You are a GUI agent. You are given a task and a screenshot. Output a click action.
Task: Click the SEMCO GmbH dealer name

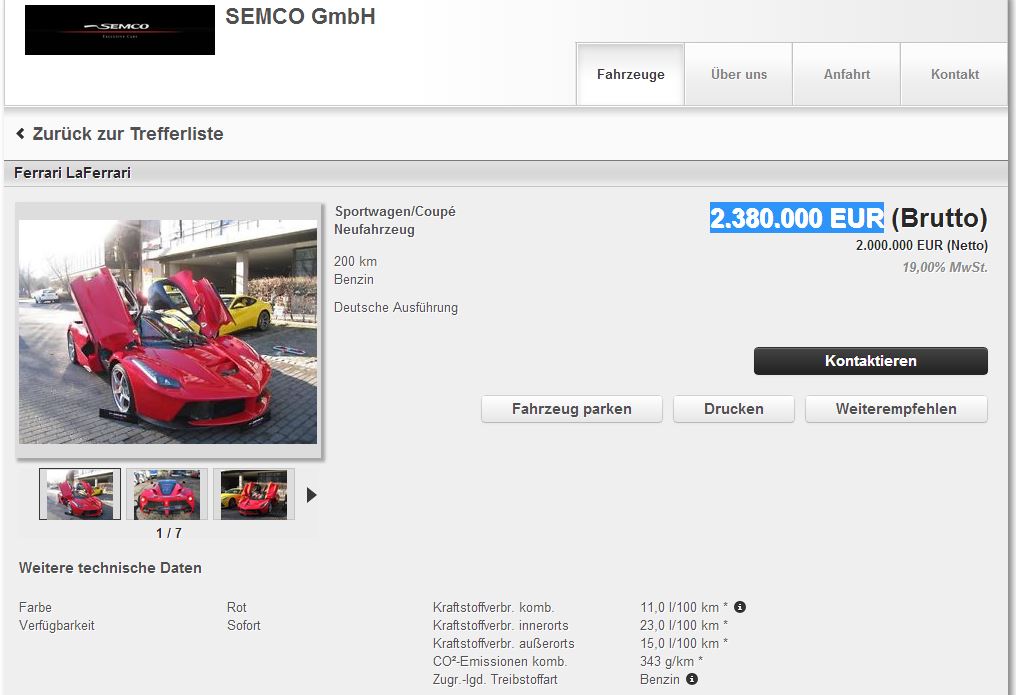[x=300, y=16]
